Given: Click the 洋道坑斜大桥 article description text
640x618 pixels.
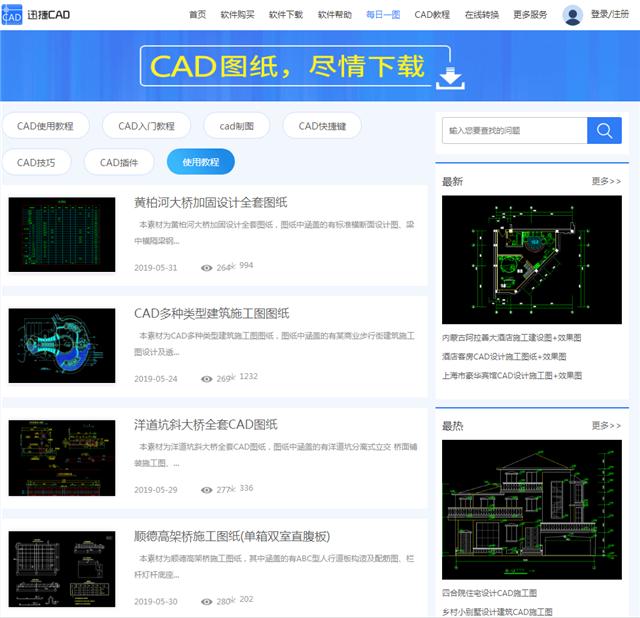Looking at the screenshot, I should tap(276, 455).
